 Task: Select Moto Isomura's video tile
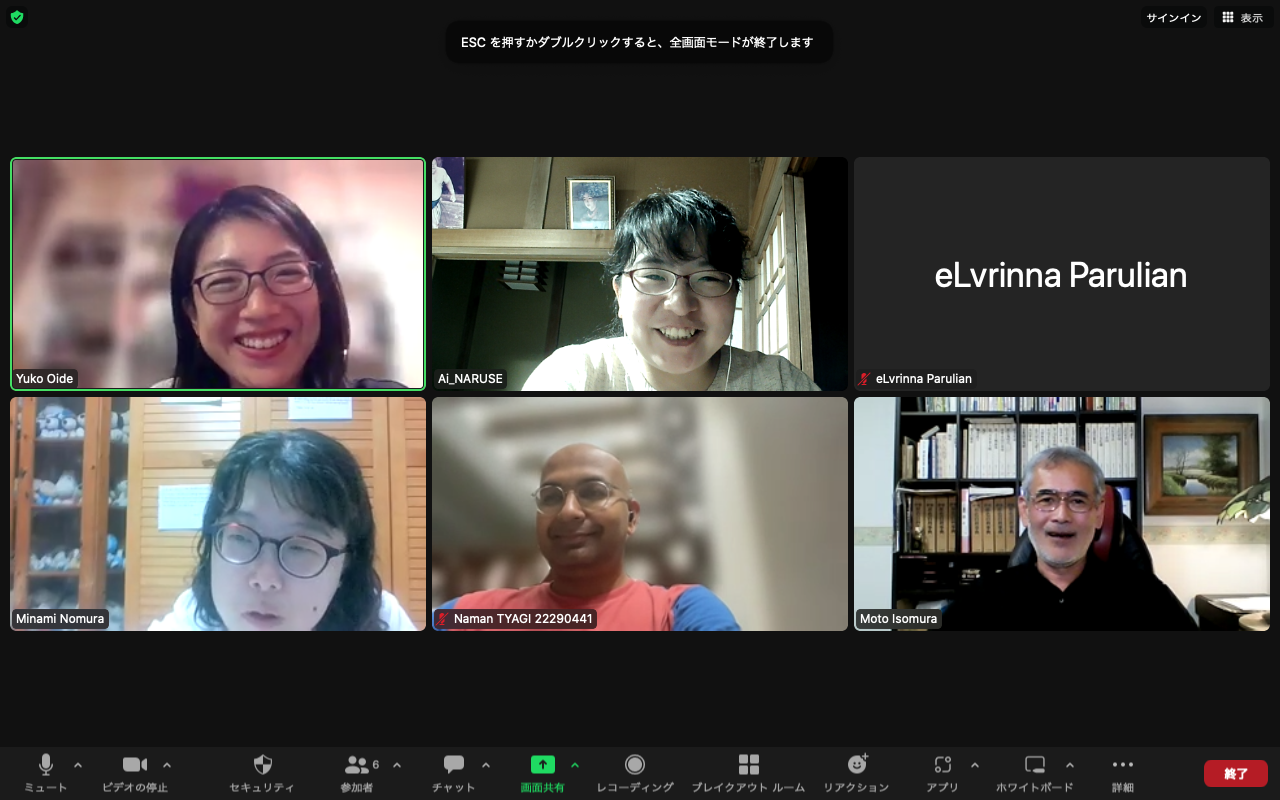tap(1061, 514)
